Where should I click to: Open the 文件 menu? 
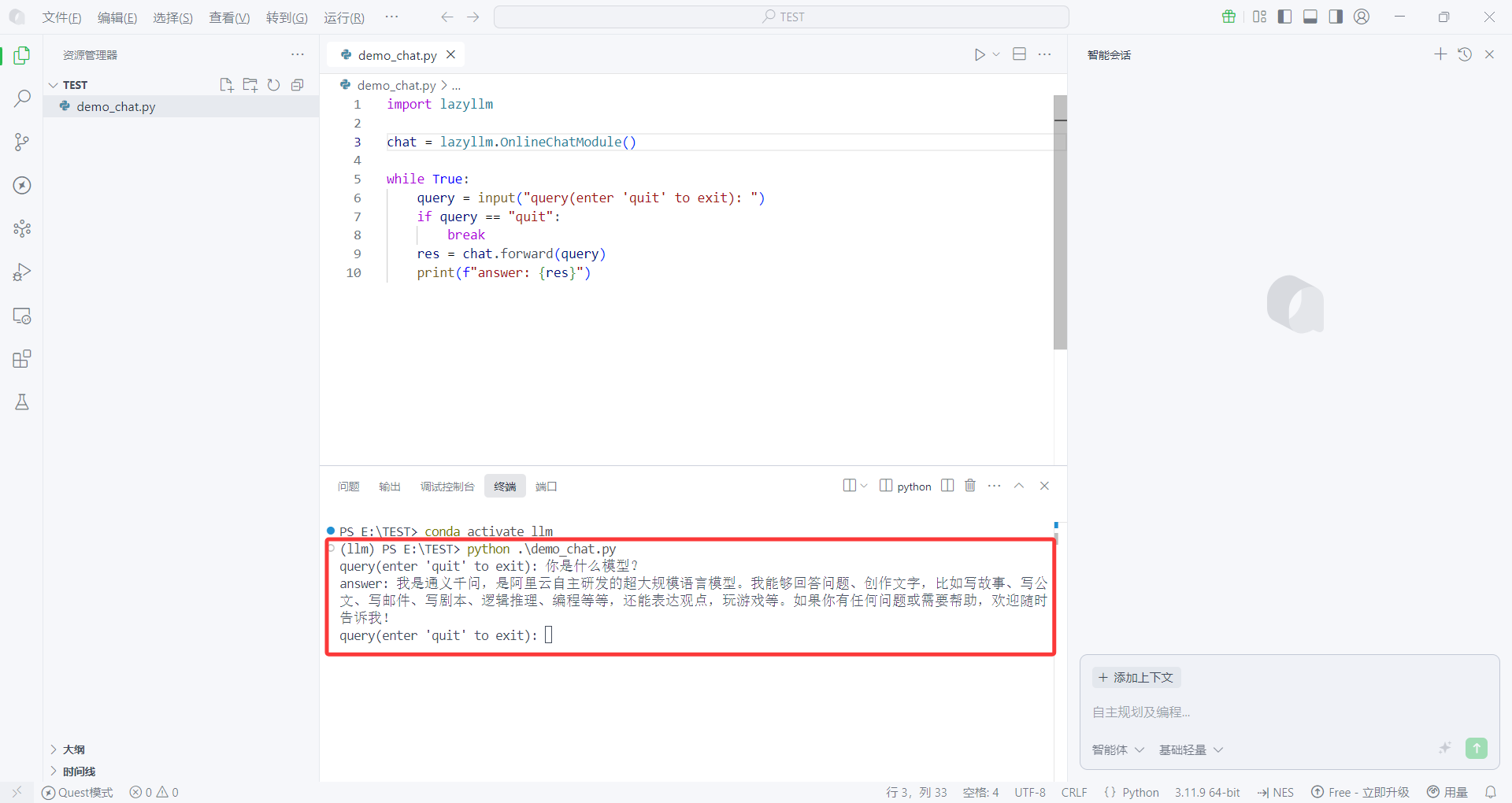(x=61, y=17)
